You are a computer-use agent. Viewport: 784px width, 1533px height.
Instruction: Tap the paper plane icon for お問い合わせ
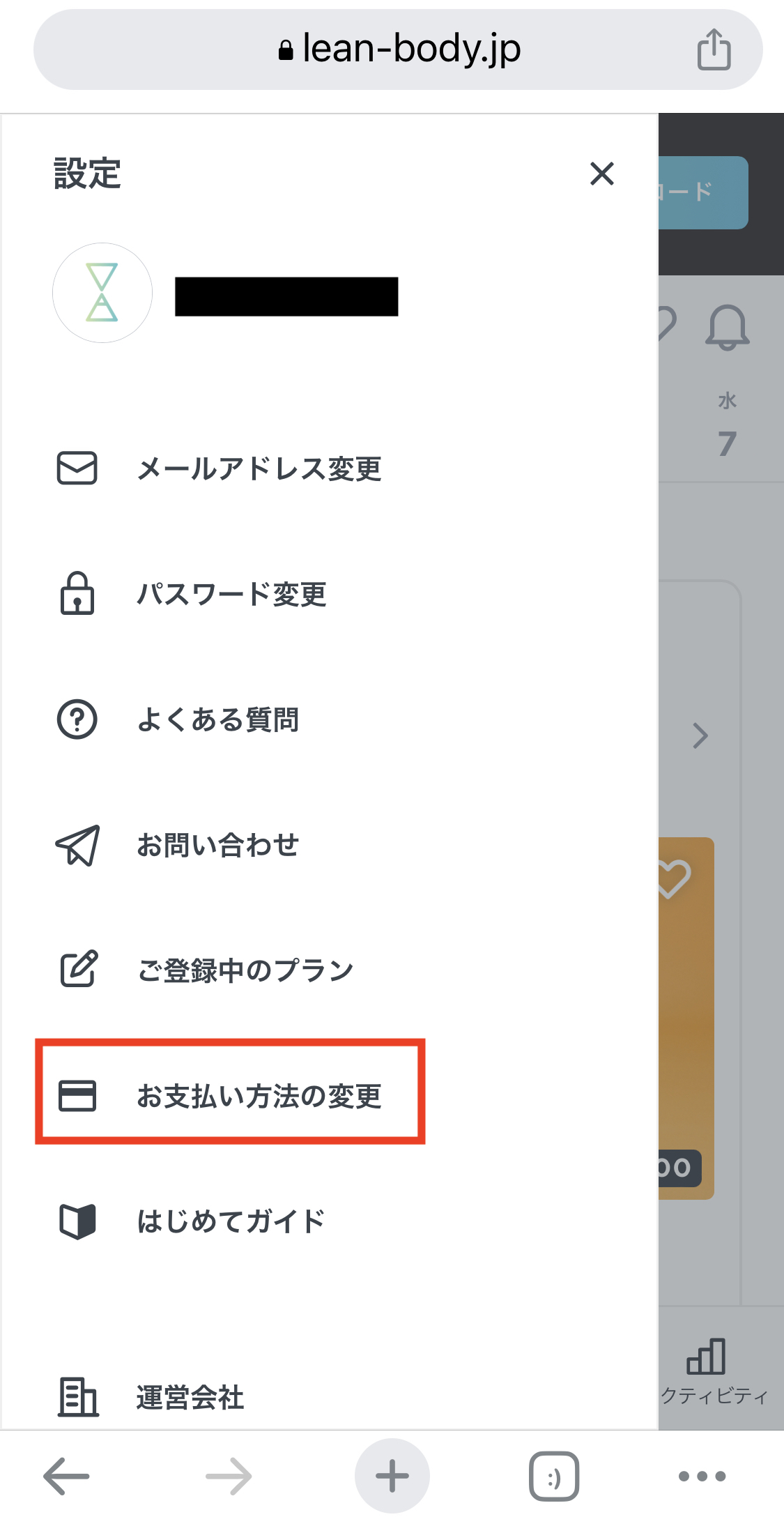(x=77, y=845)
